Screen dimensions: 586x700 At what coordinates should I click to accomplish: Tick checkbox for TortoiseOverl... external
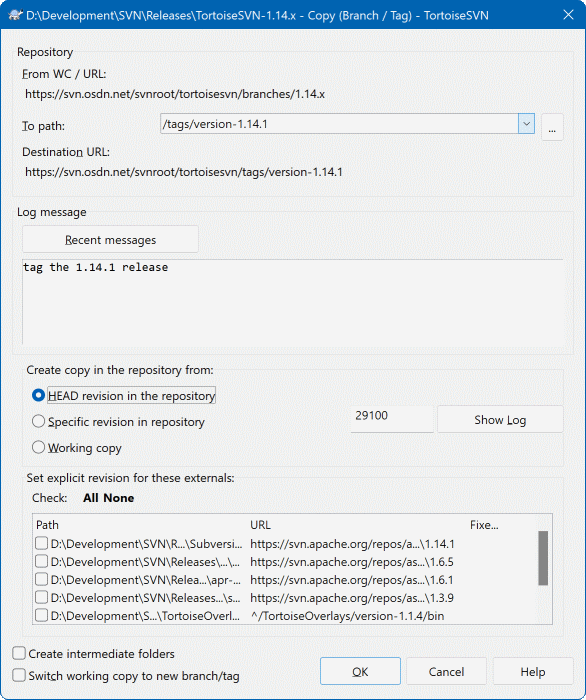(x=42, y=615)
